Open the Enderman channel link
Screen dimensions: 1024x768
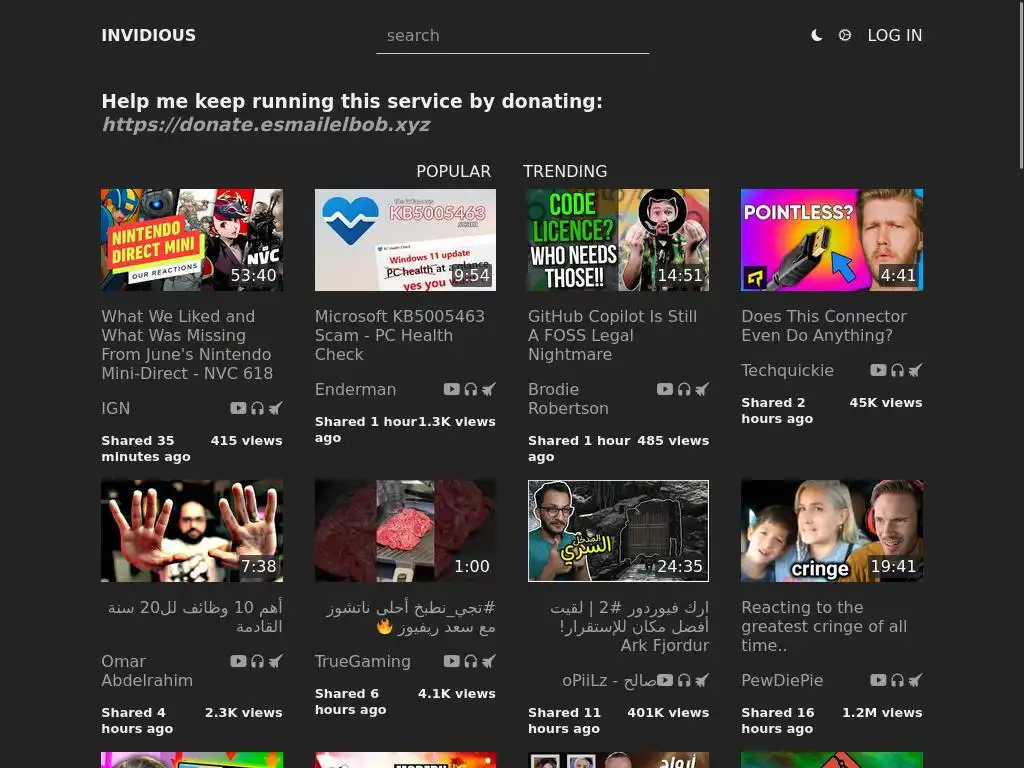(355, 389)
